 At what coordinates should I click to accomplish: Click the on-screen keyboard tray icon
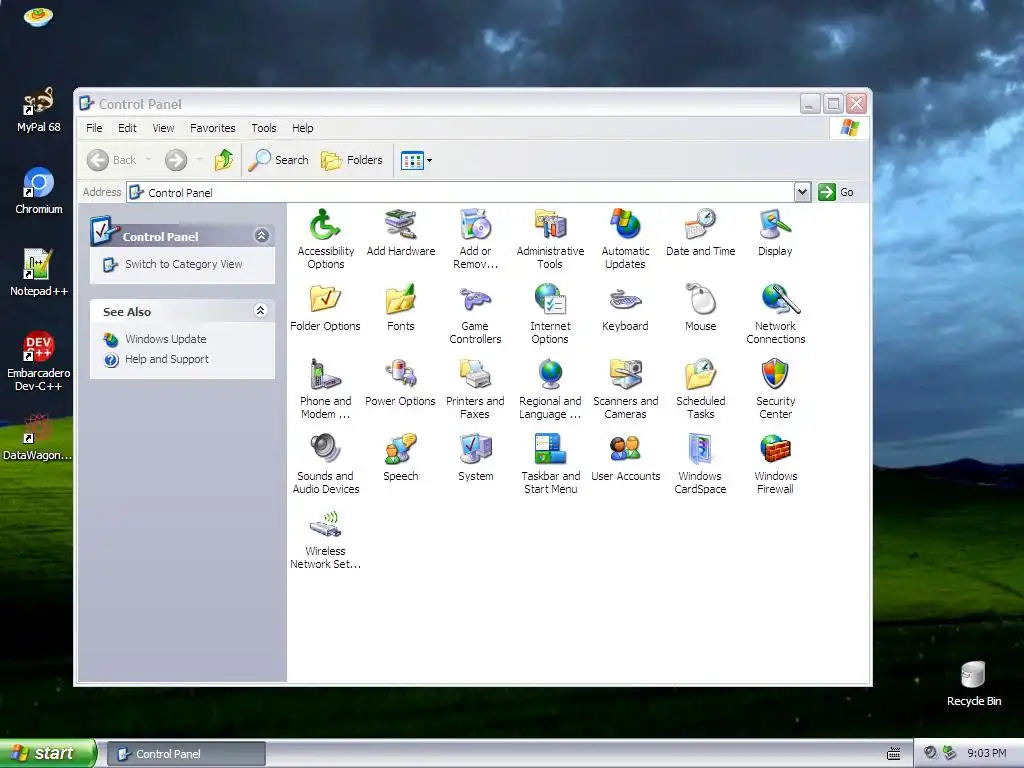click(x=893, y=754)
